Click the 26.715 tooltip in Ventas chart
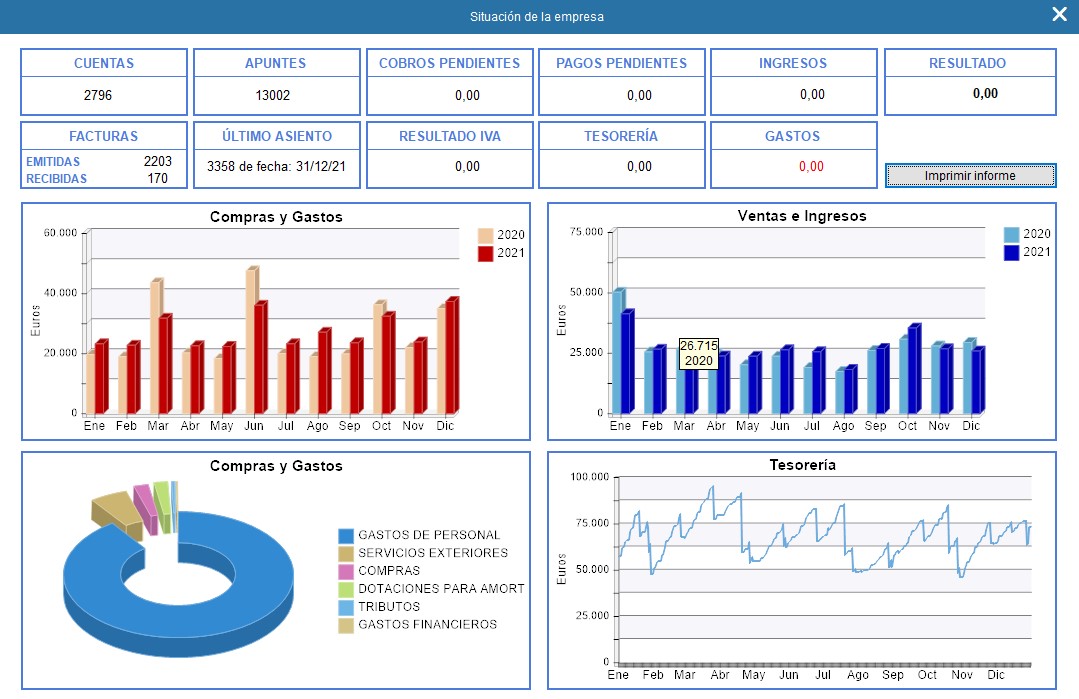The width and height of the screenshot is (1079, 699). pyautogui.click(x=698, y=352)
